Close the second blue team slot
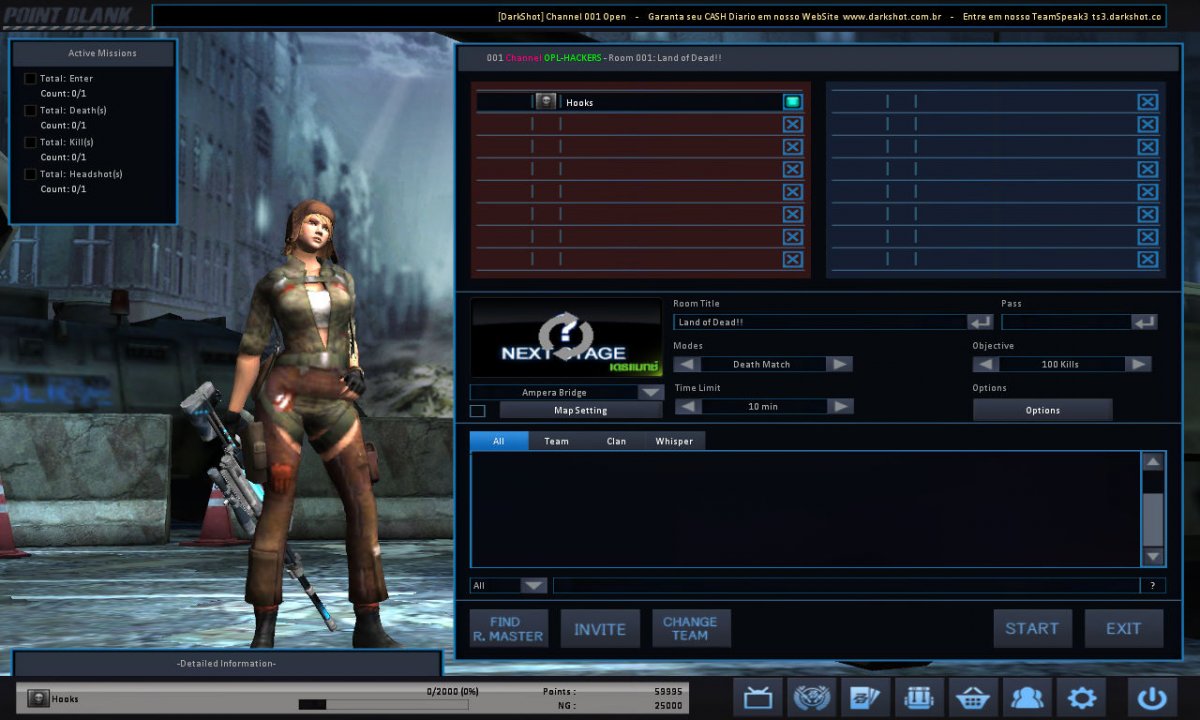This screenshot has height=720, width=1200. (1147, 124)
